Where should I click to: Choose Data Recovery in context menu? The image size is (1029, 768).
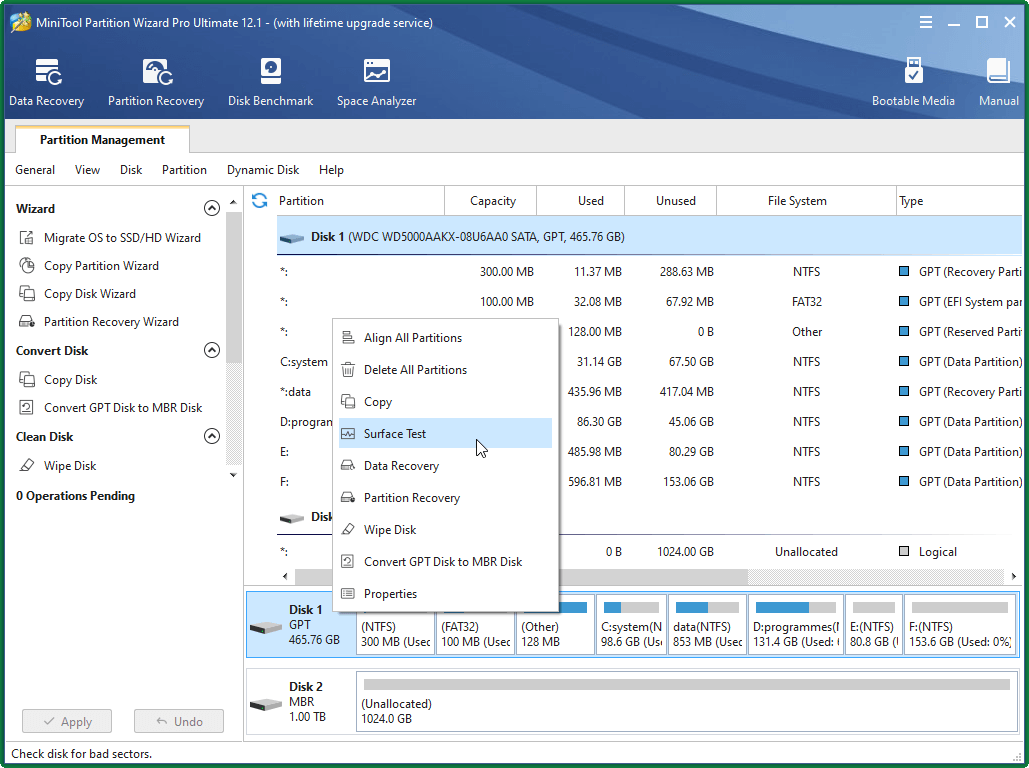pyautogui.click(x=445, y=466)
